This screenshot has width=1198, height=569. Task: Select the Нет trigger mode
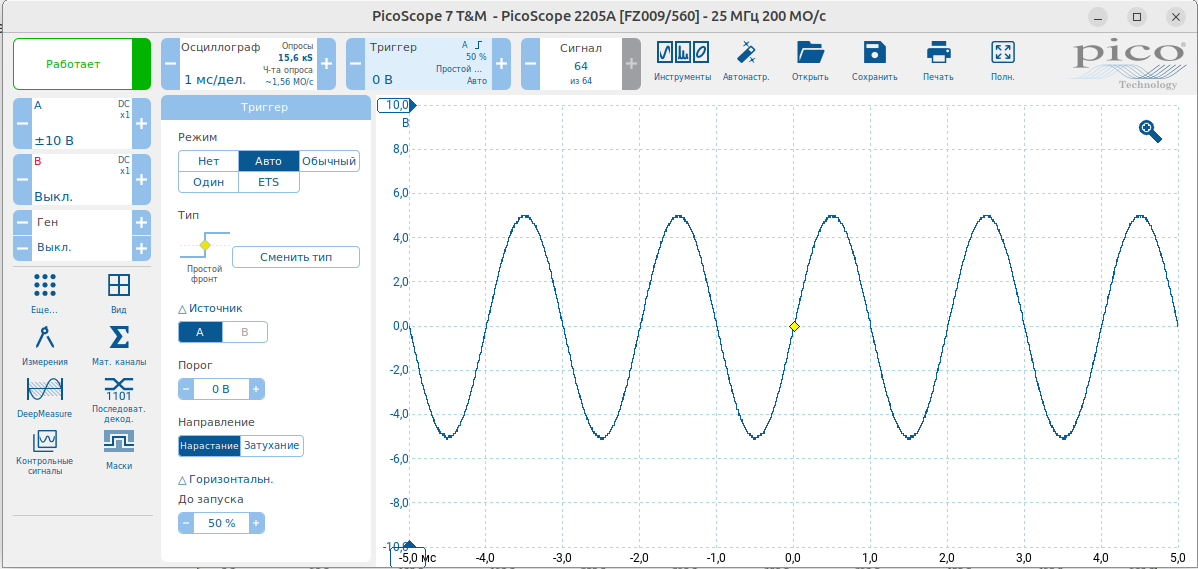pos(208,161)
